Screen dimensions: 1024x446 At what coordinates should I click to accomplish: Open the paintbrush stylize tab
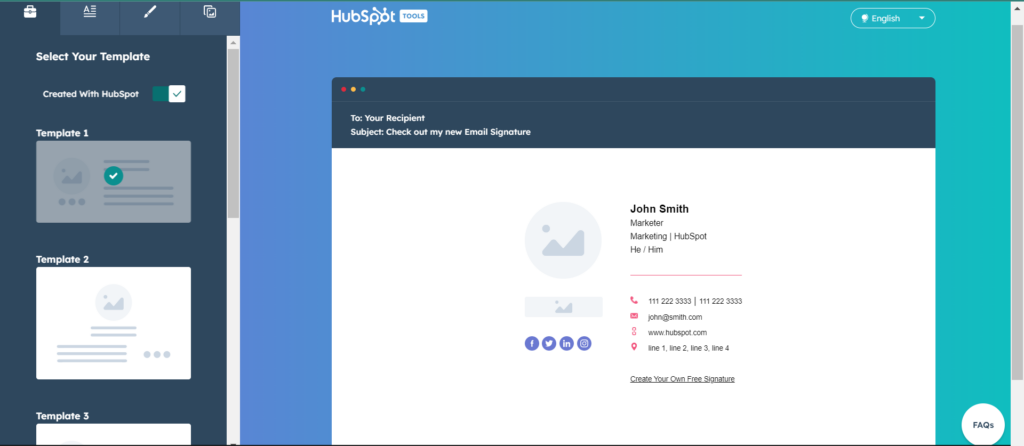coord(150,12)
